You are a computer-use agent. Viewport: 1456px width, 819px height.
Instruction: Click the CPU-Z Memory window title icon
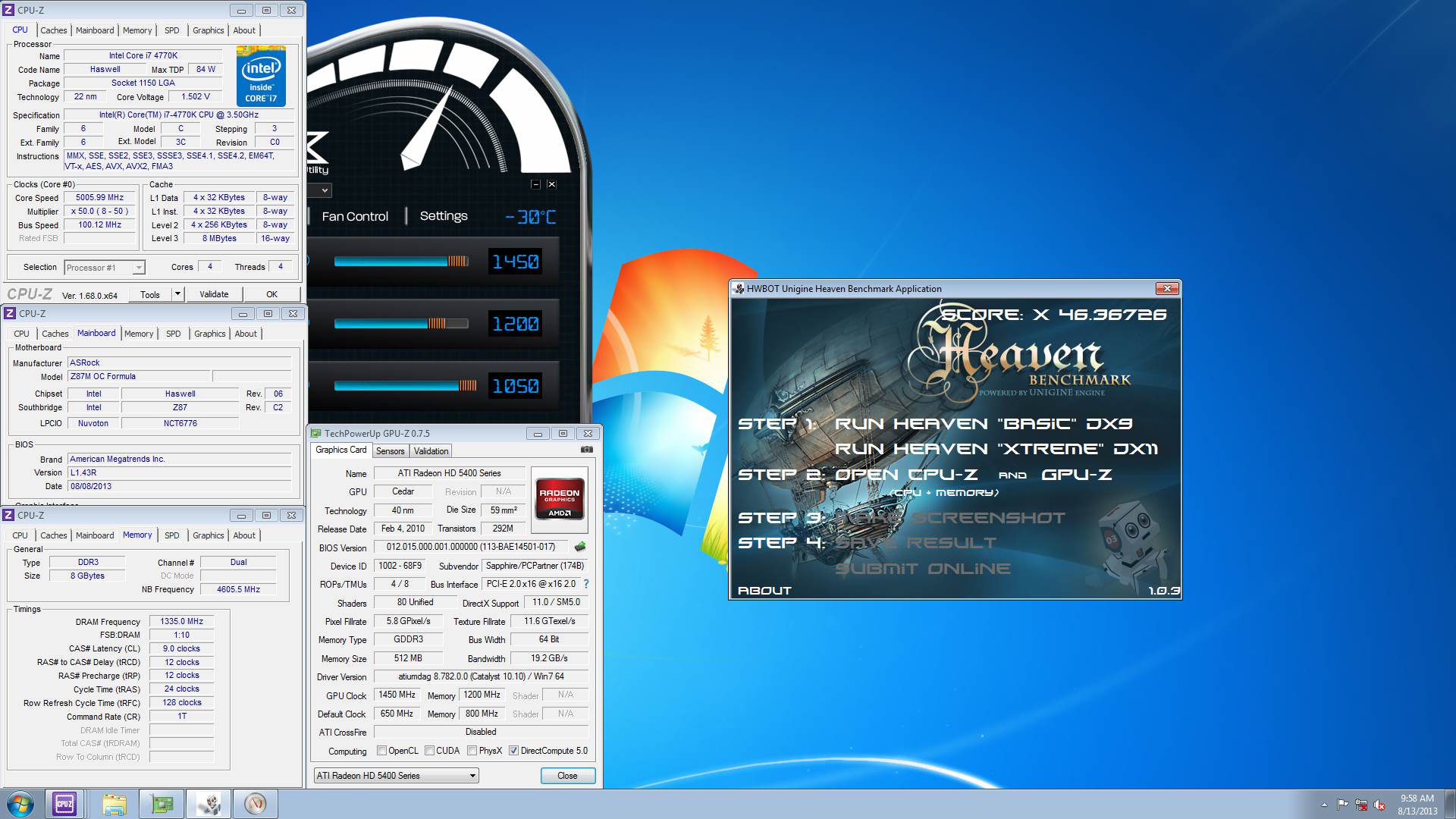tap(8, 516)
